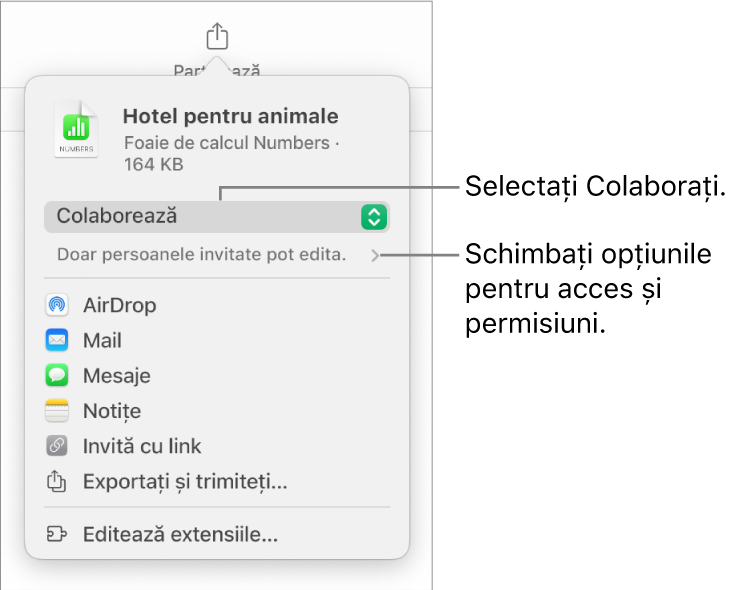Select Mail in the share list

[x=102, y=341]
